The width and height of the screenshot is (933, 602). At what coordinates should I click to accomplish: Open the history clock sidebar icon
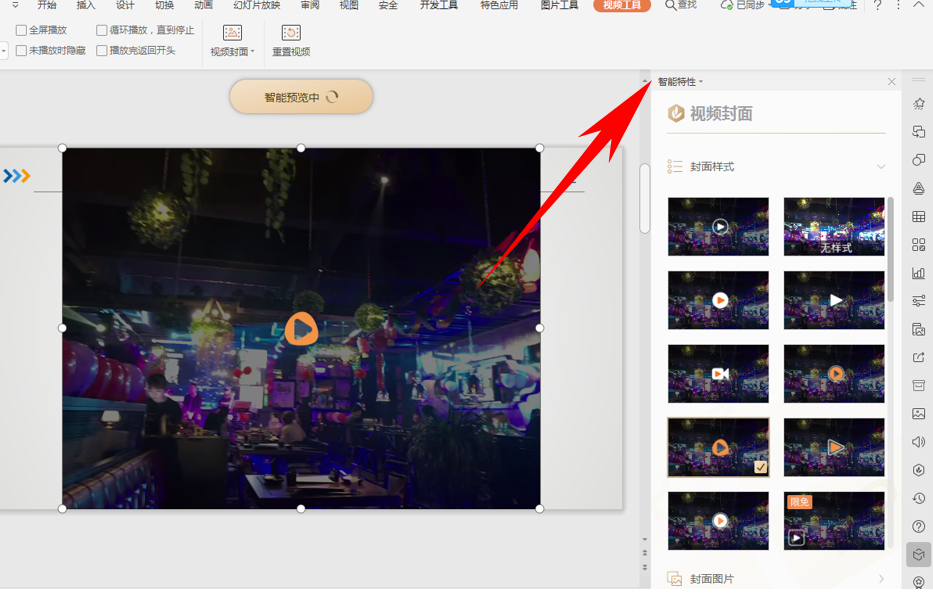[918, 498]
